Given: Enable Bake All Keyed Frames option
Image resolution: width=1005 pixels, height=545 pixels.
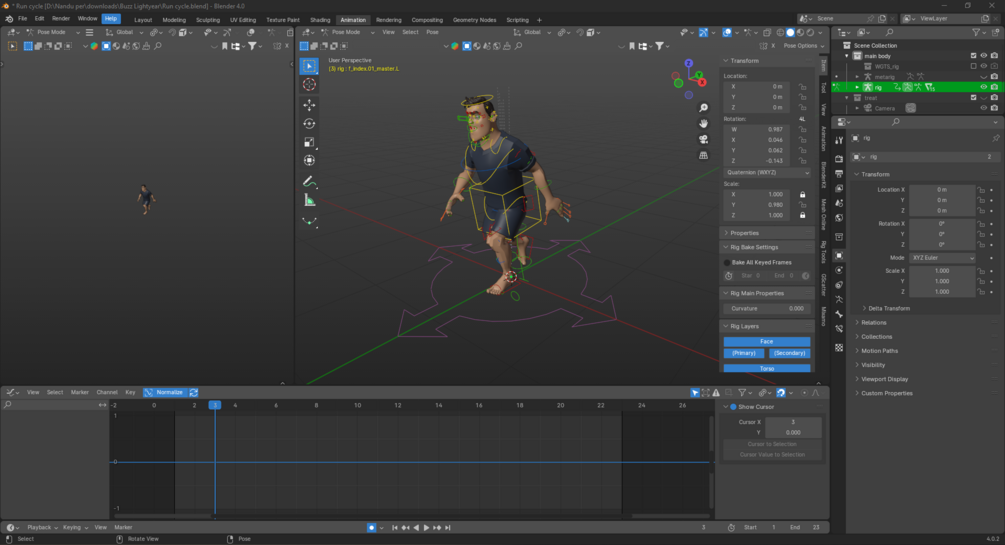Looking at the screenshot, I should coord(727,262).
